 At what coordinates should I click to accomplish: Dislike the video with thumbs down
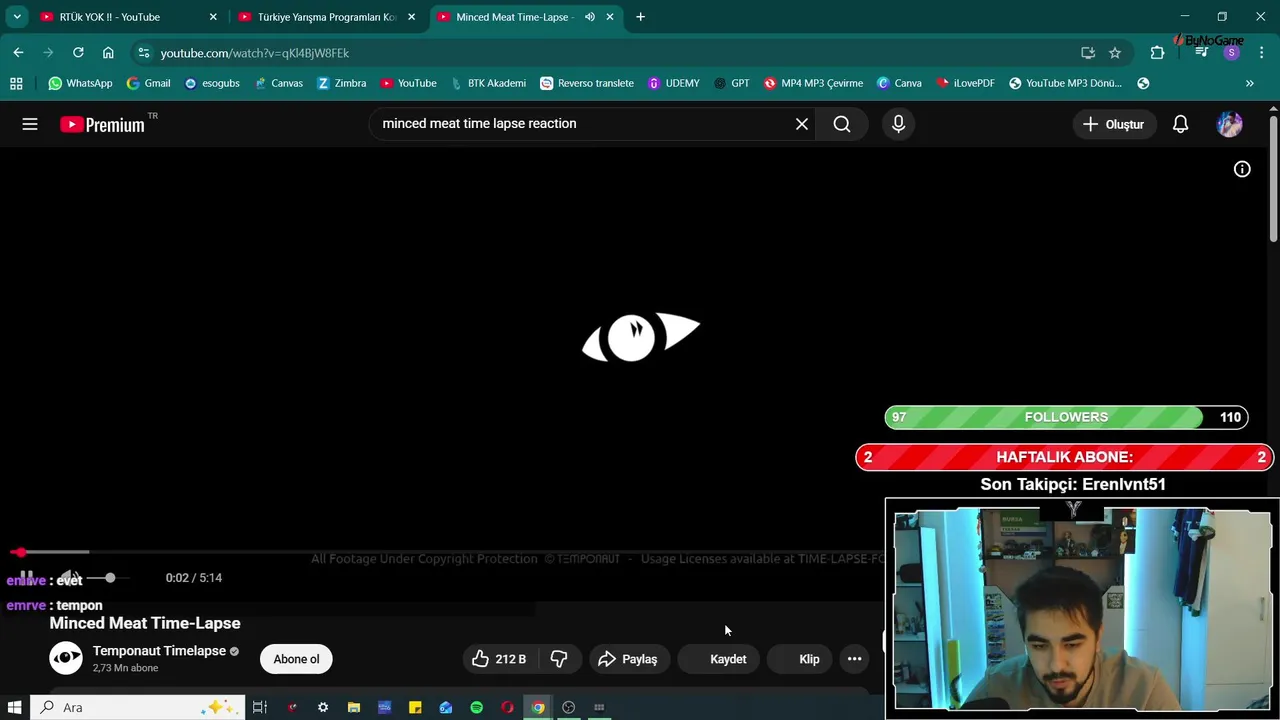tap(559, 659)
